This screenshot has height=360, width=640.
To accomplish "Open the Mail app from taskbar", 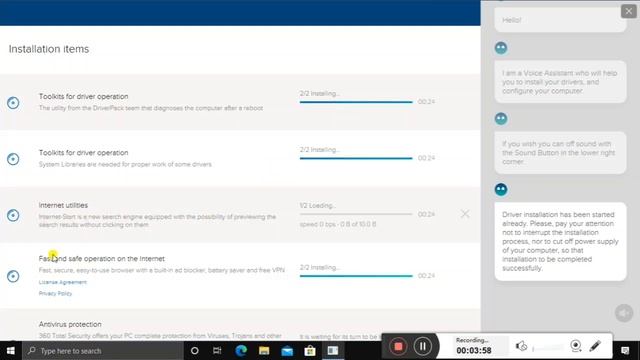I will 287,351.
